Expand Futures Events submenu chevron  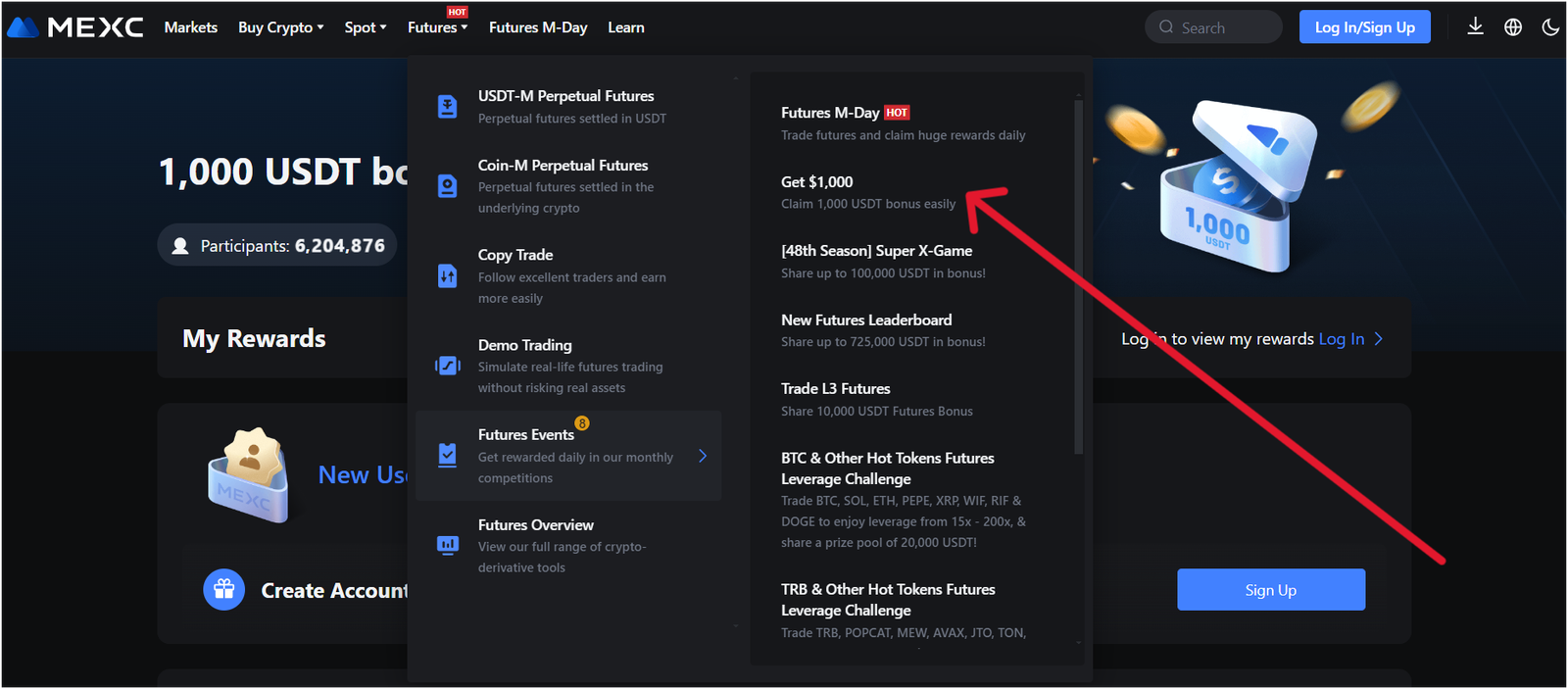coord(702,456)
